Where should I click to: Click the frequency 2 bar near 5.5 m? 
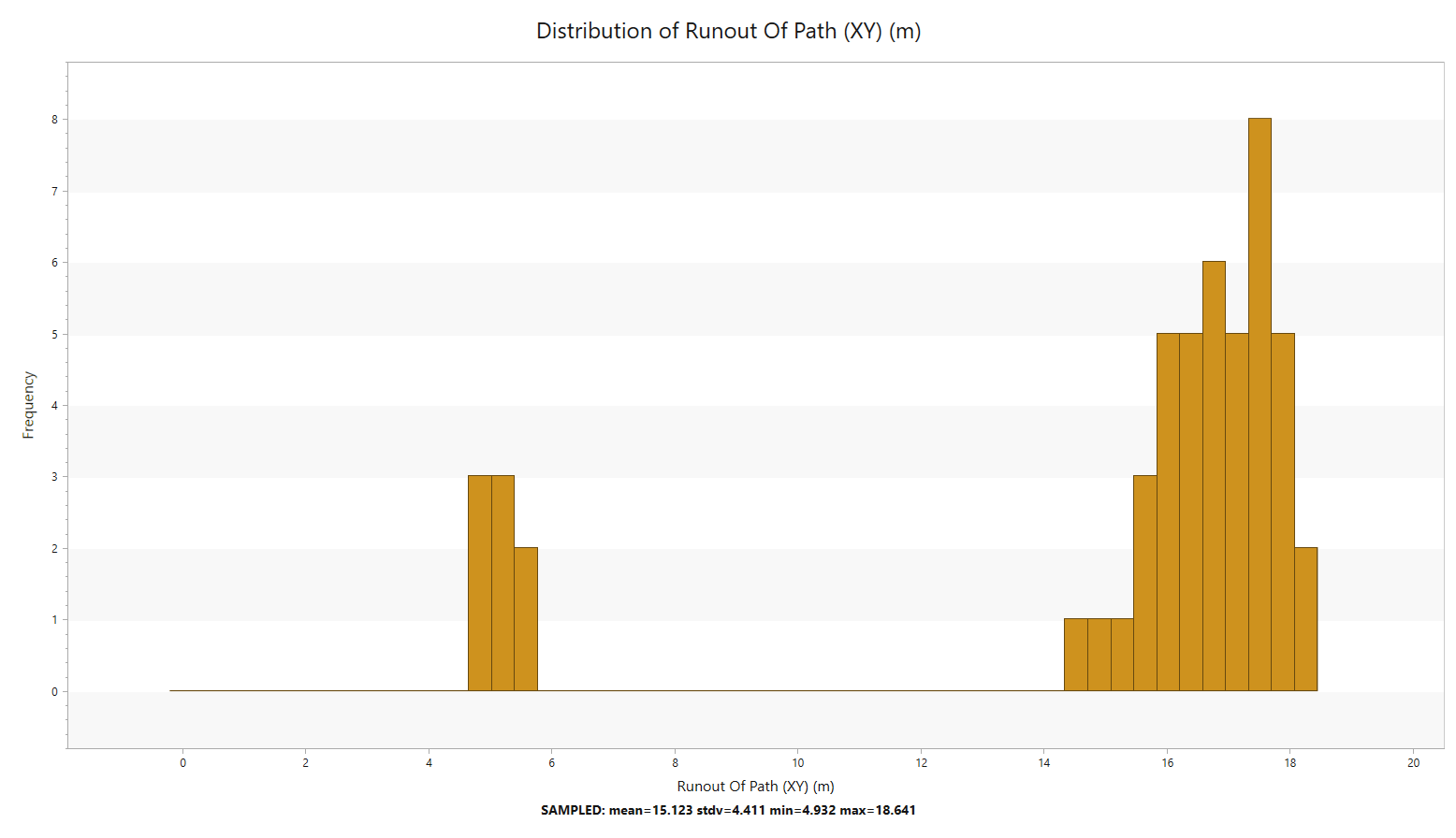[526, 619]
